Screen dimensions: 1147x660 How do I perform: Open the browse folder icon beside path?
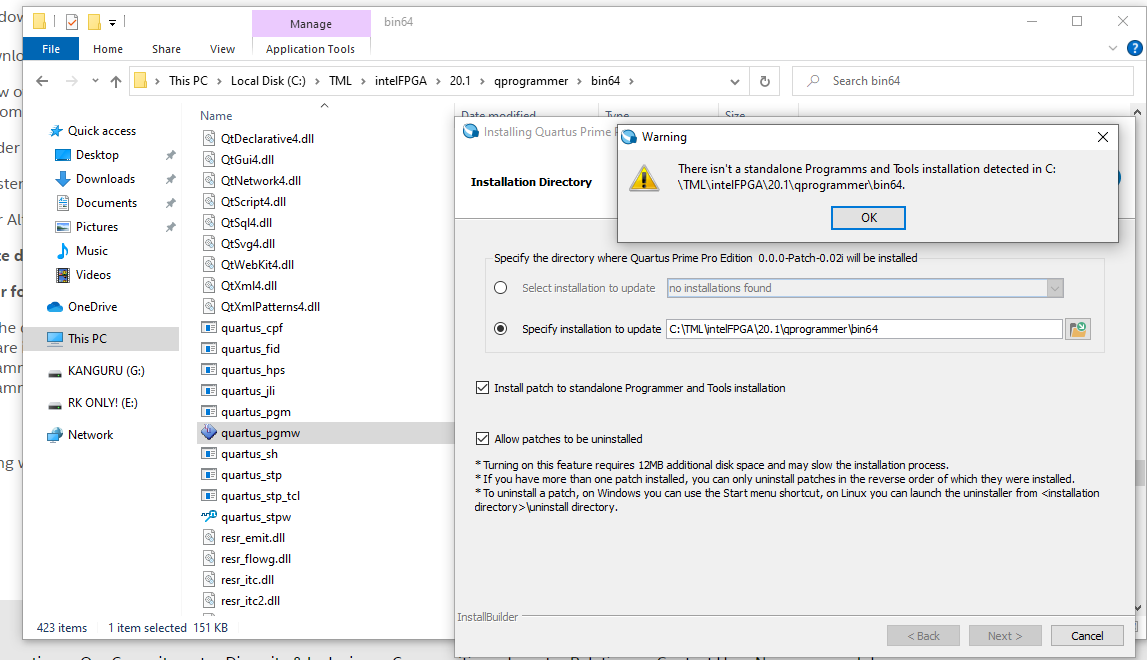[1078, 329]
